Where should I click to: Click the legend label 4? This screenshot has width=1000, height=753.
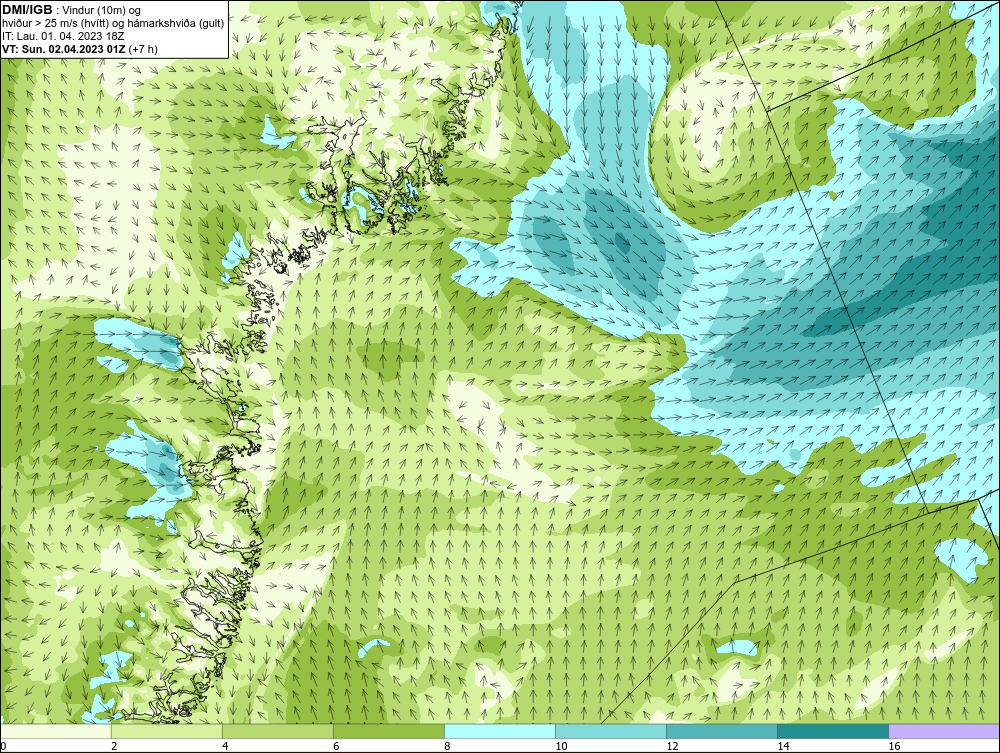pyautogui.click(x=225, y=746)
